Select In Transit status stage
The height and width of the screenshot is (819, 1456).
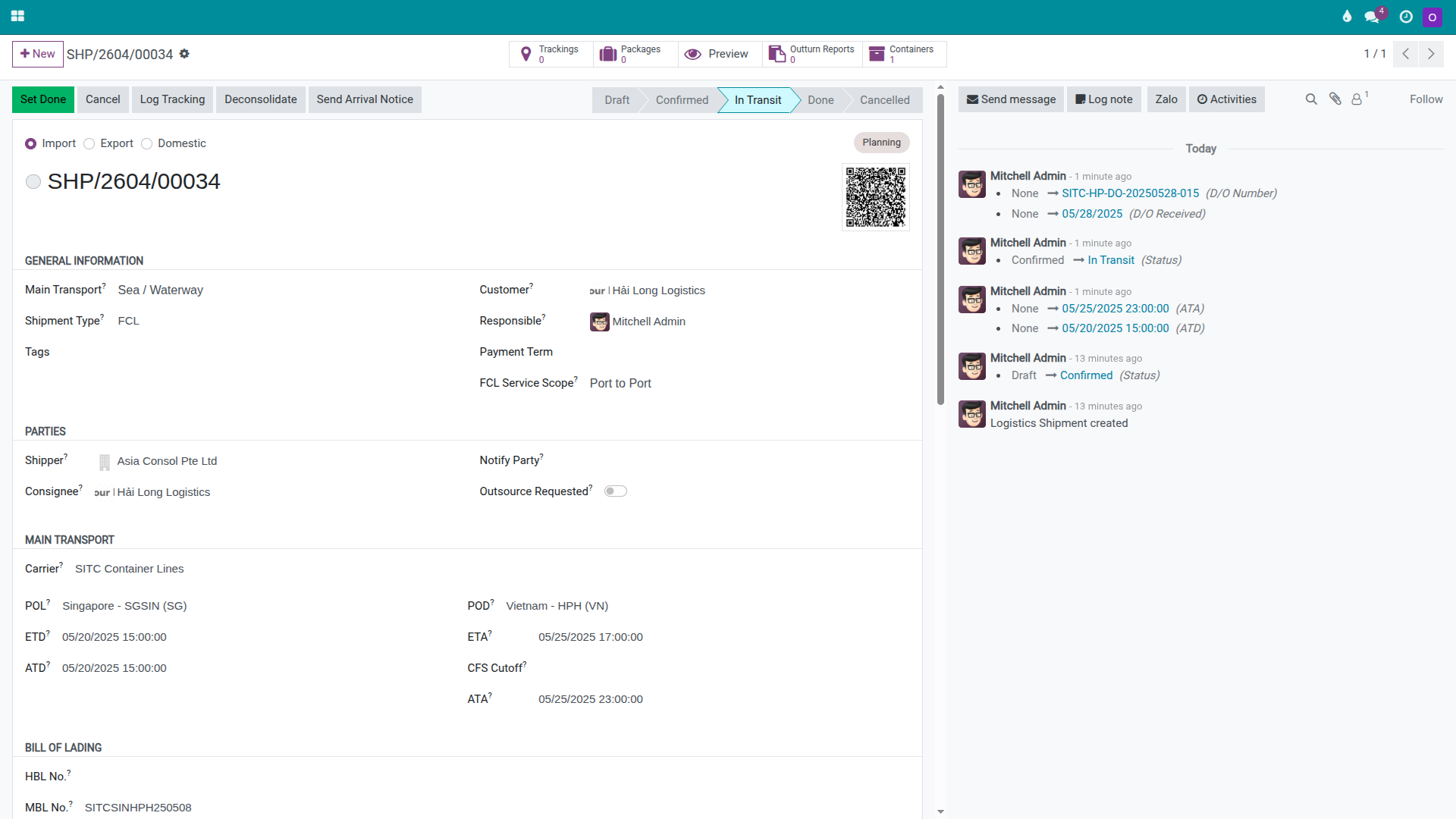pos(758,100)
